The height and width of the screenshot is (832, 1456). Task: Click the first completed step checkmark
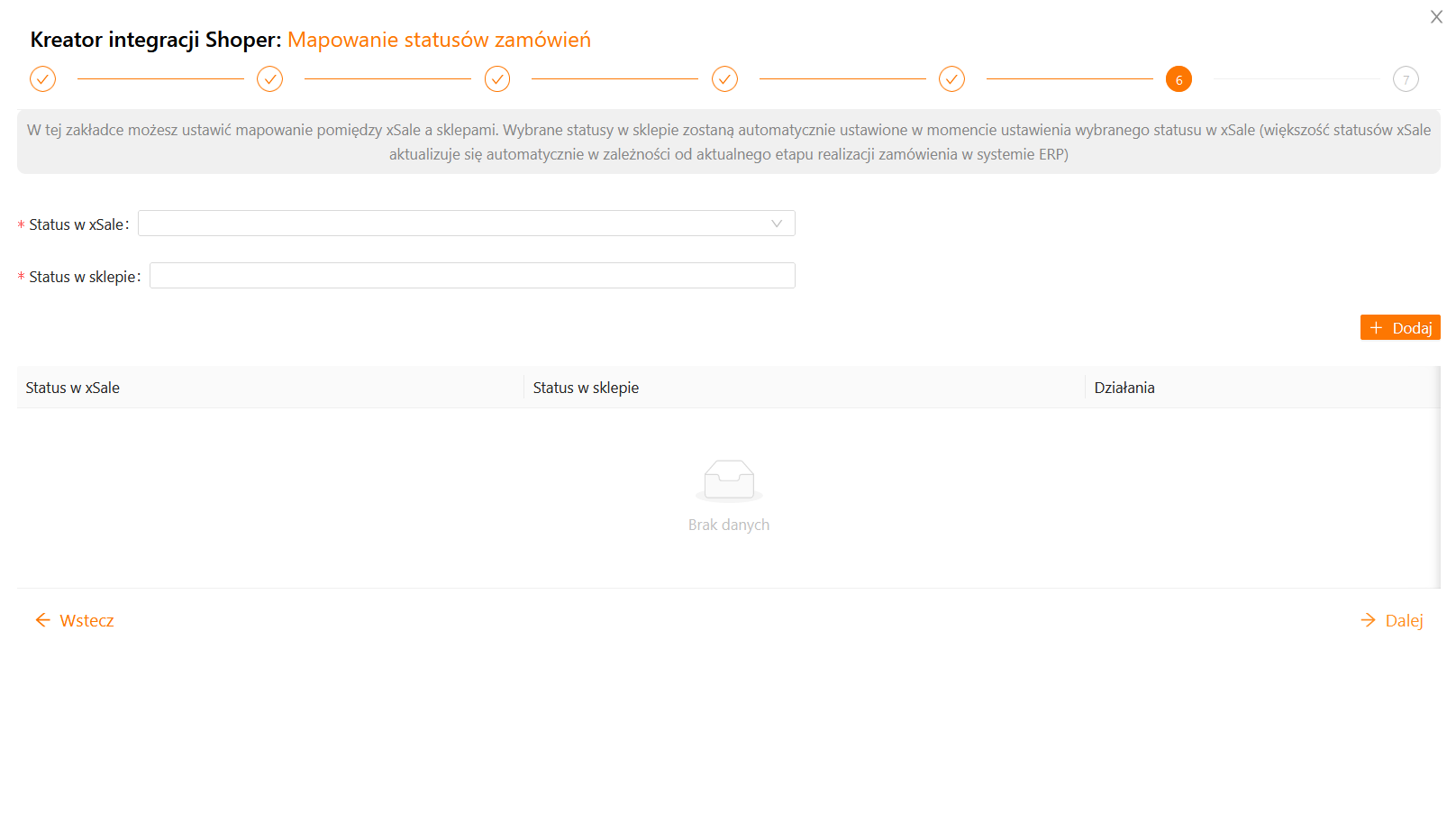pos(42,79)
